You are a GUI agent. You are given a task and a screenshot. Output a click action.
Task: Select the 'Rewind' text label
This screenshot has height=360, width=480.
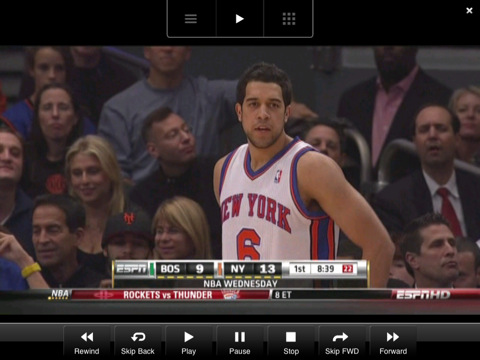(x=87, y=351)
